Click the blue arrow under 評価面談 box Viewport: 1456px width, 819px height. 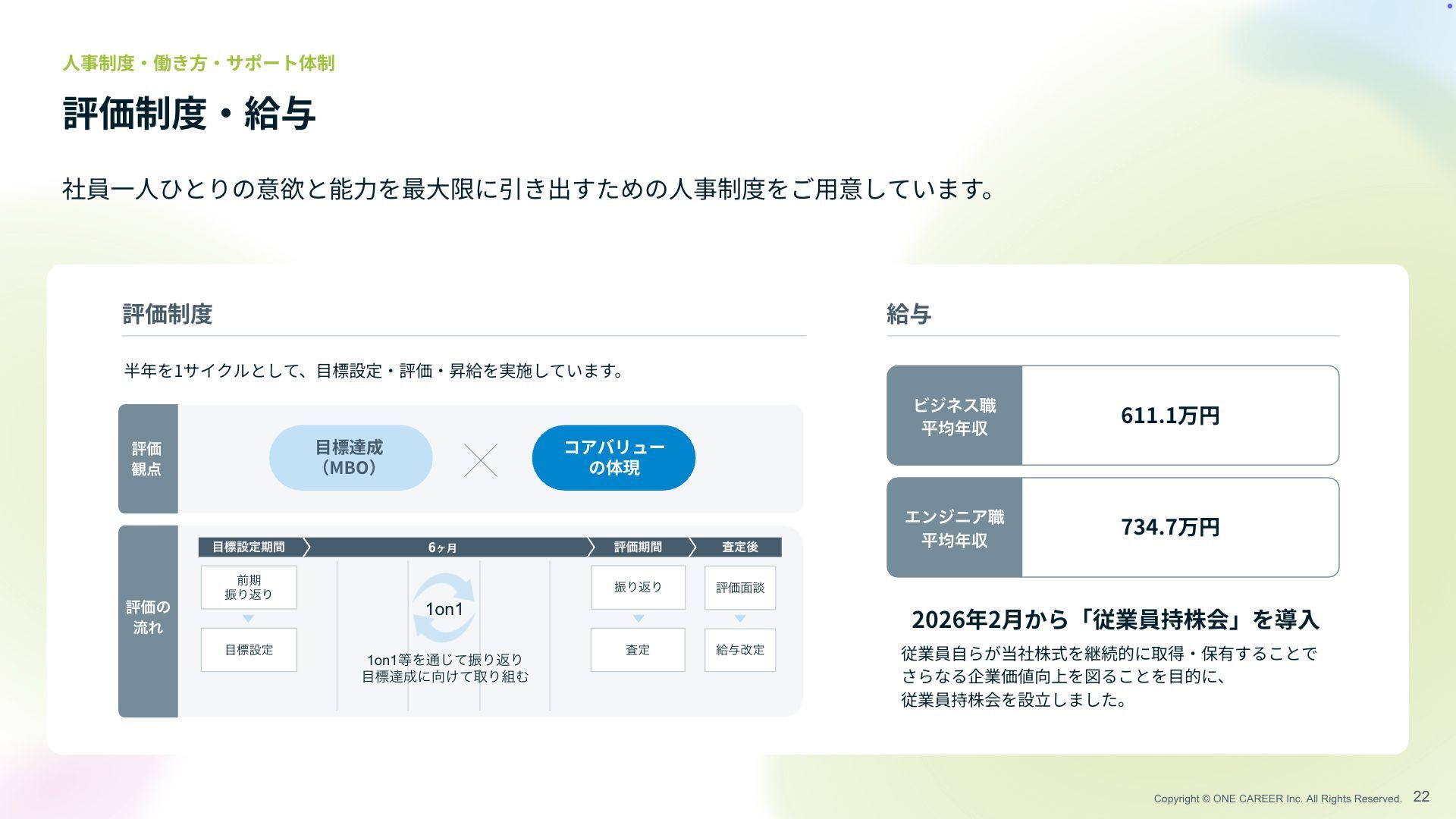click(740, 619)
